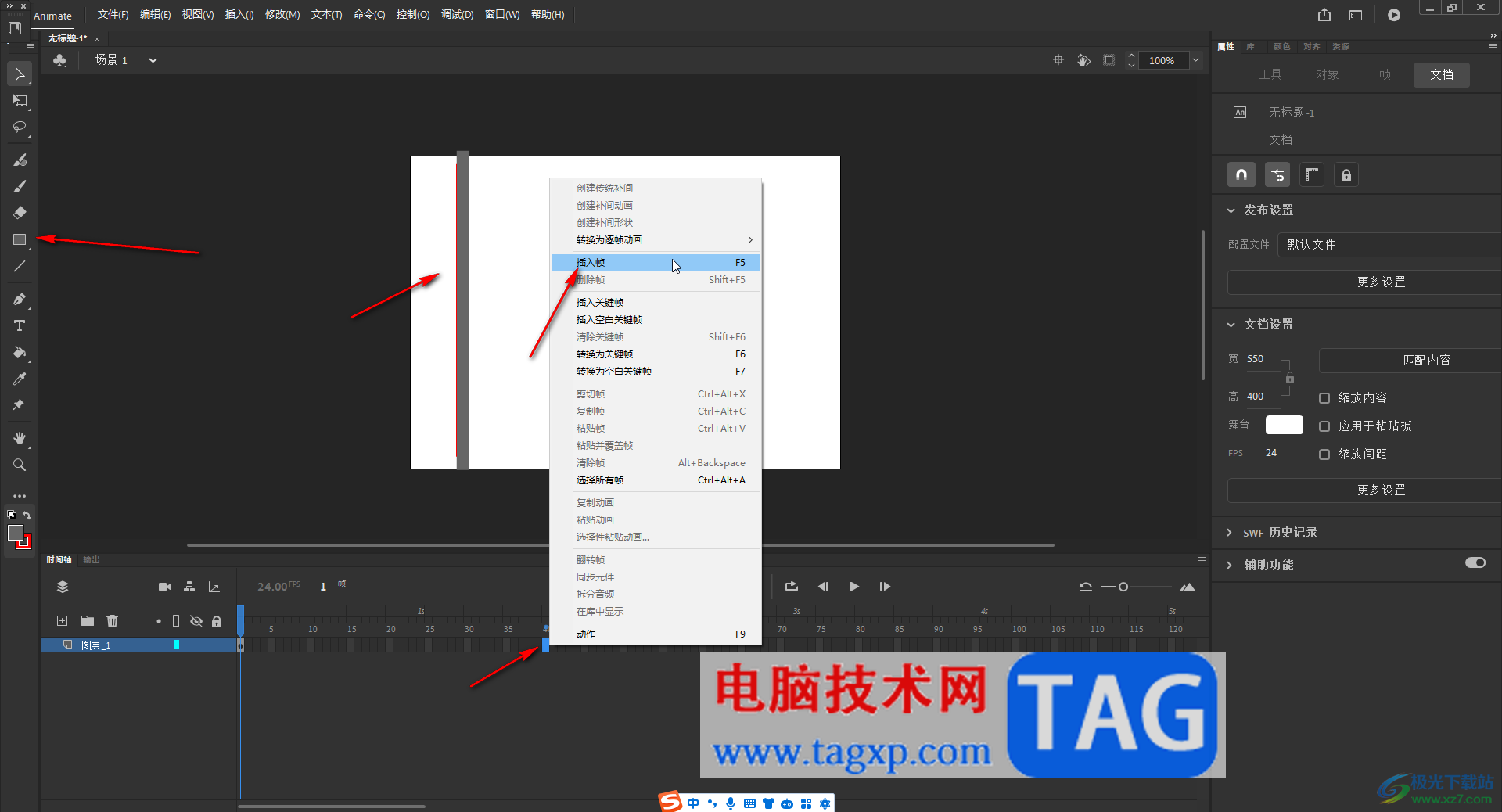Select the Lasso tool
Viewport: 1502px width, 812px height.
[20, 127]
